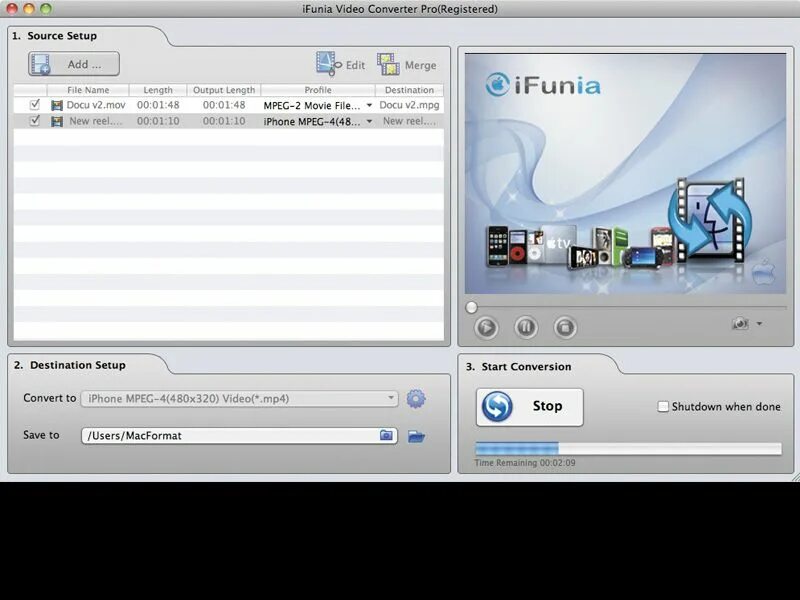The image size is (800, 600).
Task: Select the Source Setup tab
Action: 62,36
